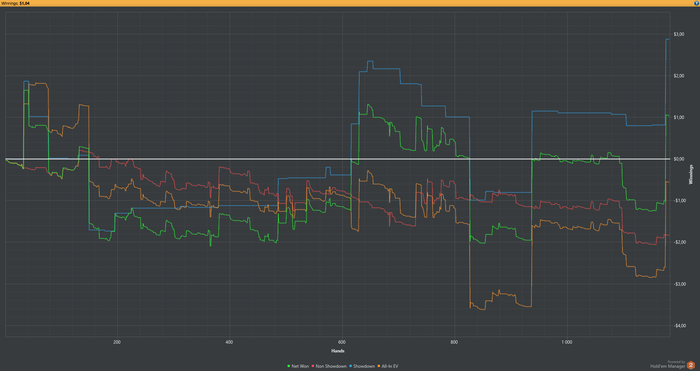The width and height of the screenshot is (700, 371).
Task: Click the Winnings: $1,04 header title
Action: click(x=16, y=3)
